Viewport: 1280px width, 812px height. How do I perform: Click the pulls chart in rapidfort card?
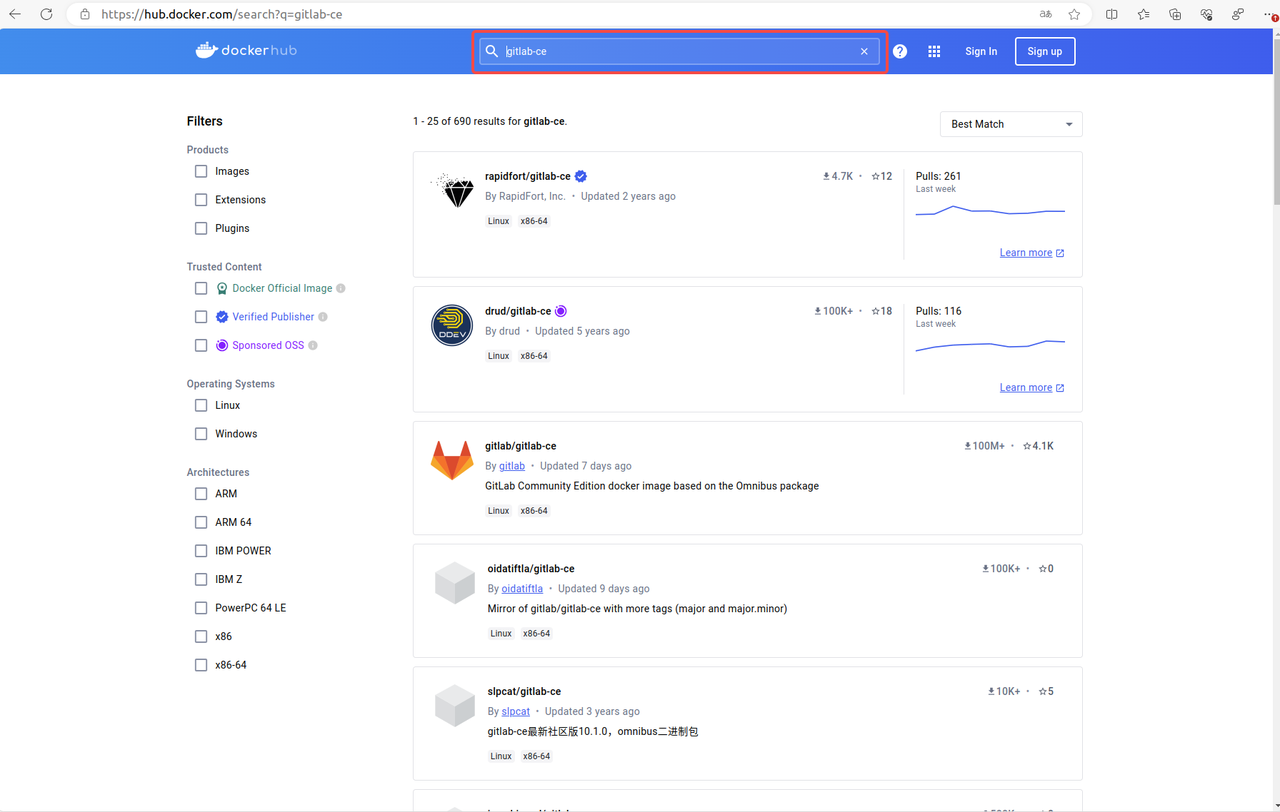coord(990,211)
